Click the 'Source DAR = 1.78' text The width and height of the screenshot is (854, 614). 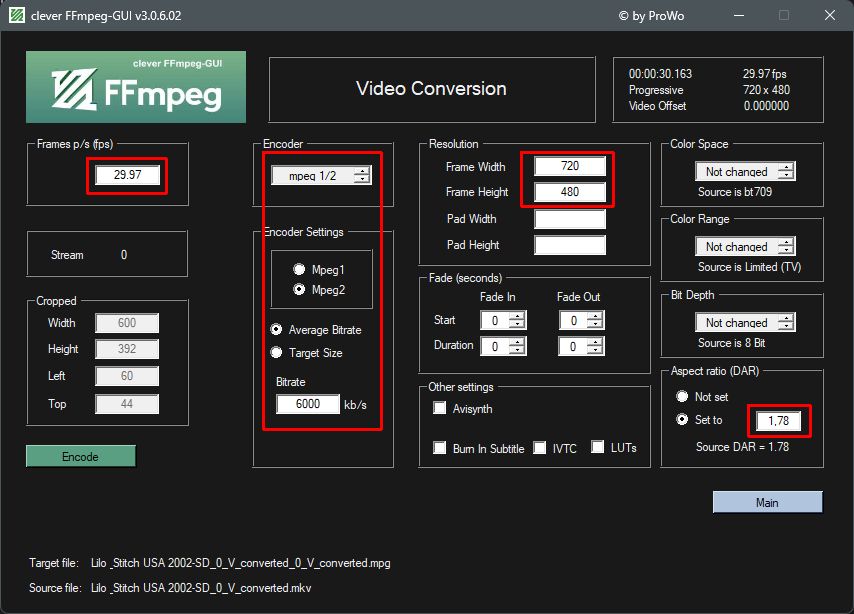(742, 447)
